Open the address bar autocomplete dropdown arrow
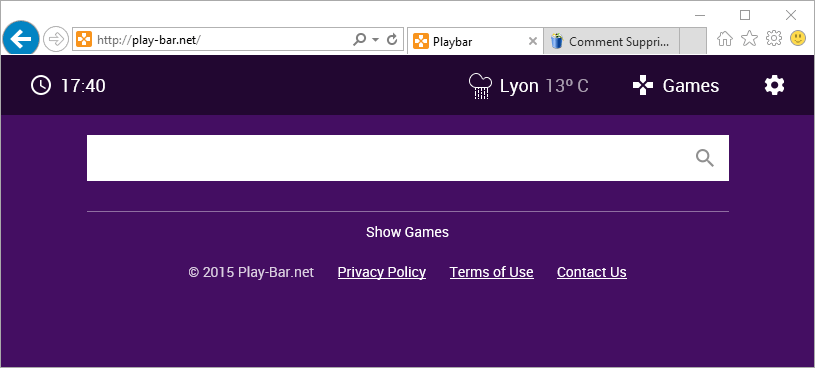Viewport: 815px width, 368px height. pos(375,40)
